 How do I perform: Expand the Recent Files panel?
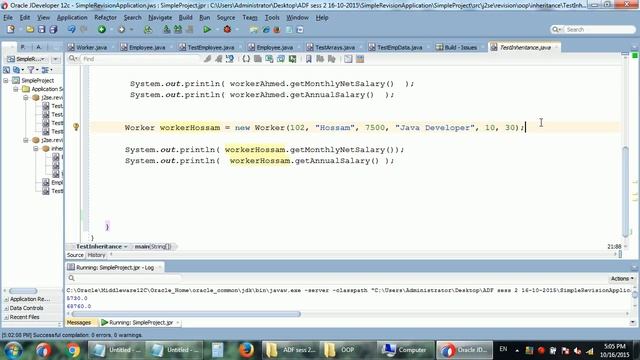coord(6,317)
